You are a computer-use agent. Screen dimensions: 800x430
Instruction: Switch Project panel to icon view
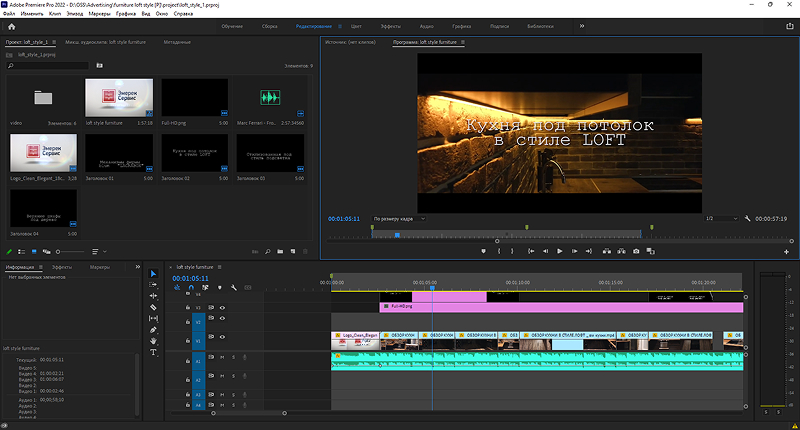coord(34,251)
